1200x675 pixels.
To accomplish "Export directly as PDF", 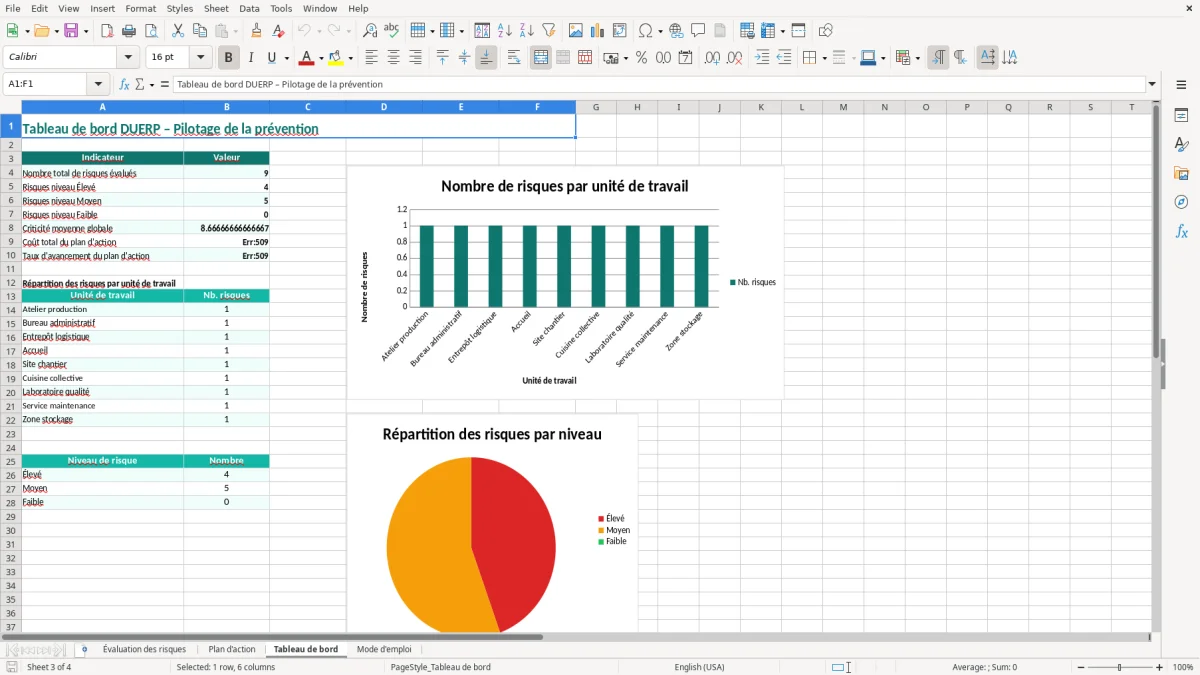I will point(107,31).
